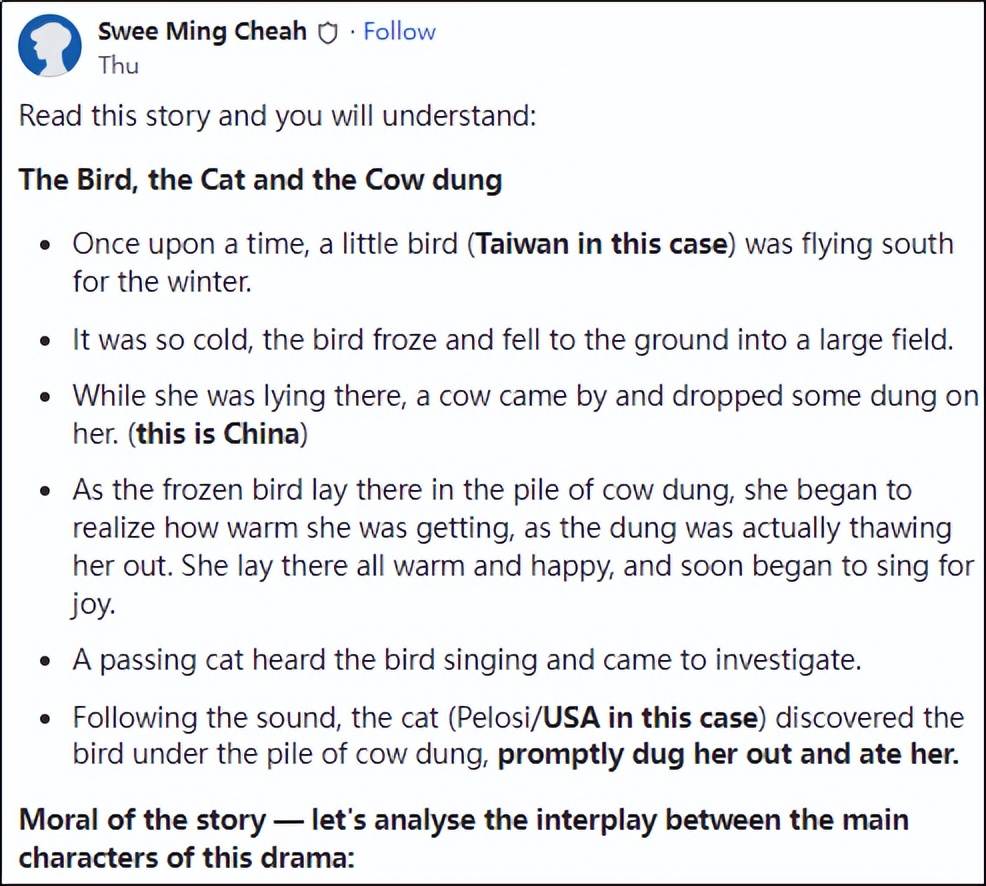Click the "Read this story" intro line
The image size is (986, 886).
tap(278, 115)
